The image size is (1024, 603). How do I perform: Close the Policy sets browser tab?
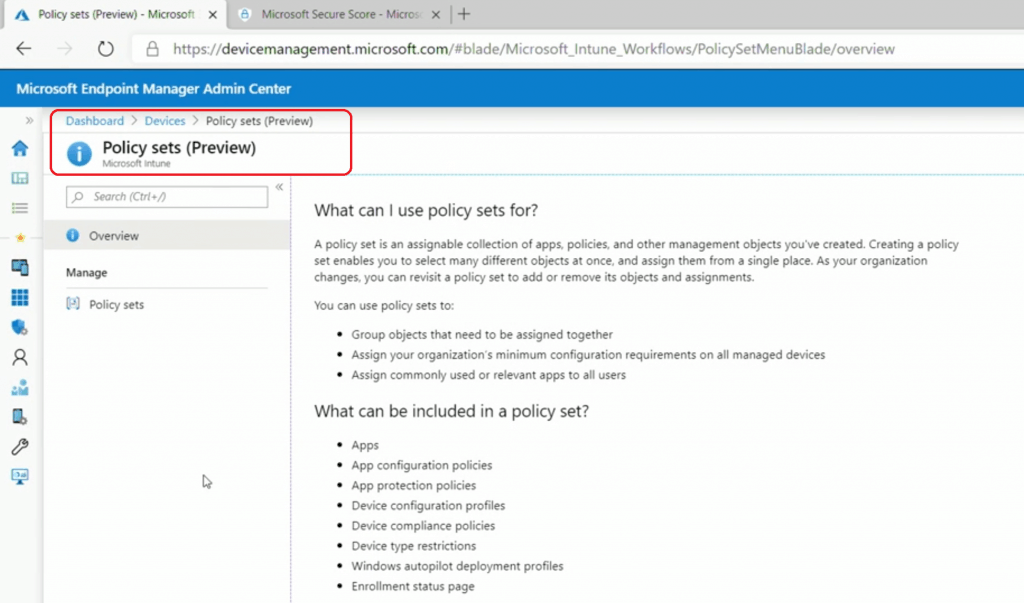(212, 14)
